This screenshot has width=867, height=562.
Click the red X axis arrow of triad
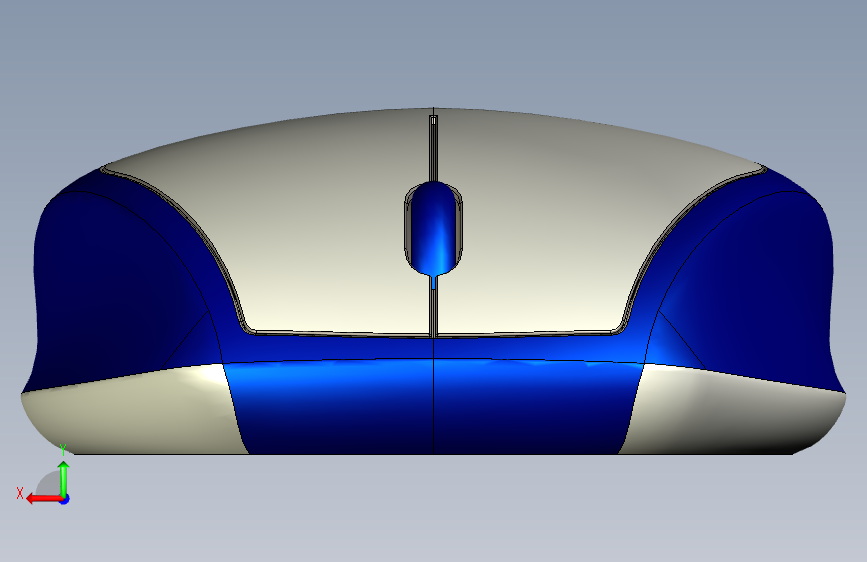coord(43,499)
